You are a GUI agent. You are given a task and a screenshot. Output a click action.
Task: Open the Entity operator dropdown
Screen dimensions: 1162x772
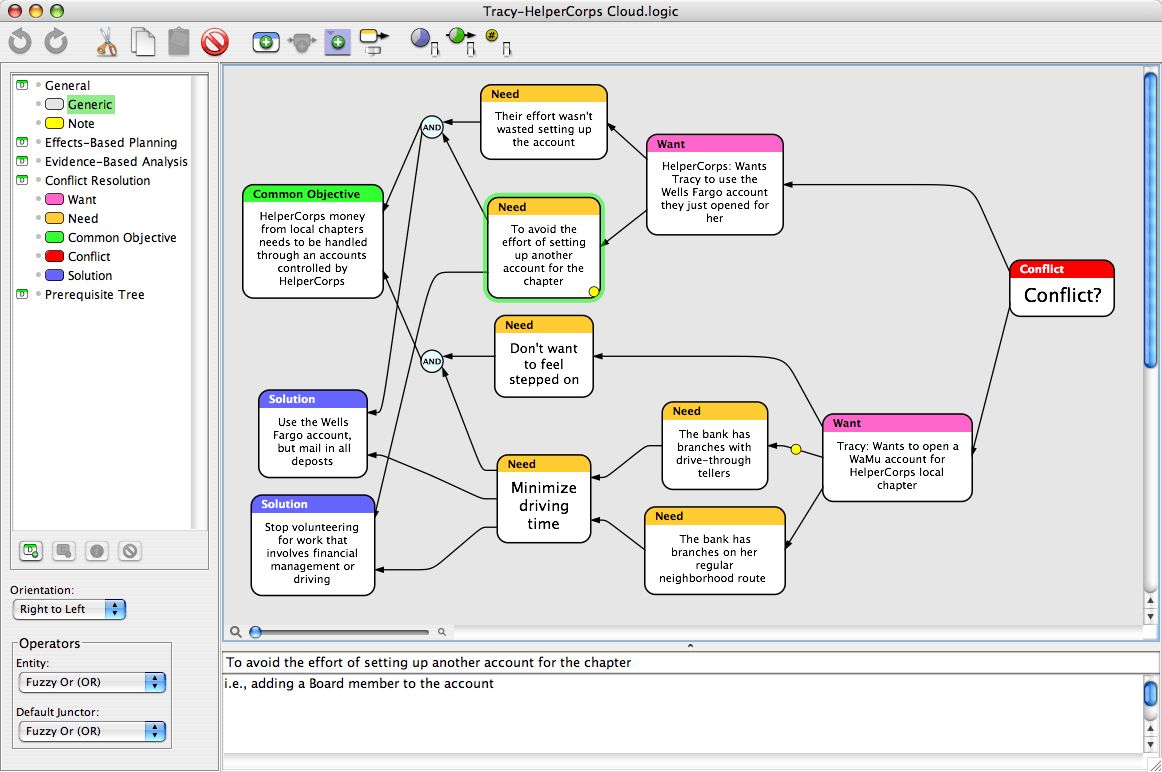[91, 682]
